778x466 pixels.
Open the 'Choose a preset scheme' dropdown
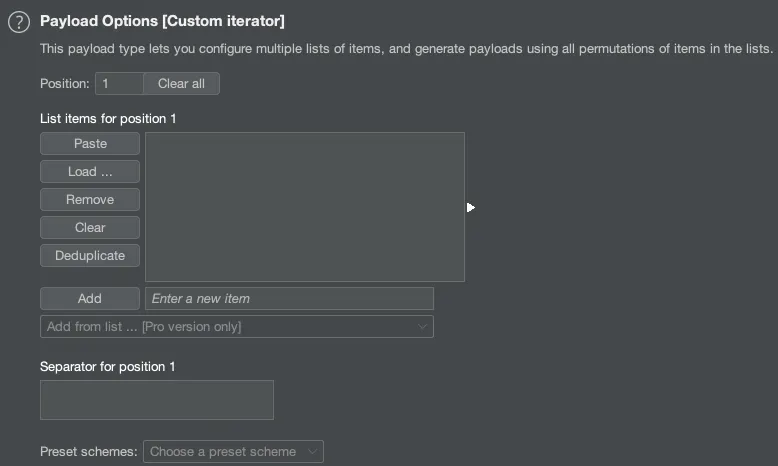tap(233, 452)
